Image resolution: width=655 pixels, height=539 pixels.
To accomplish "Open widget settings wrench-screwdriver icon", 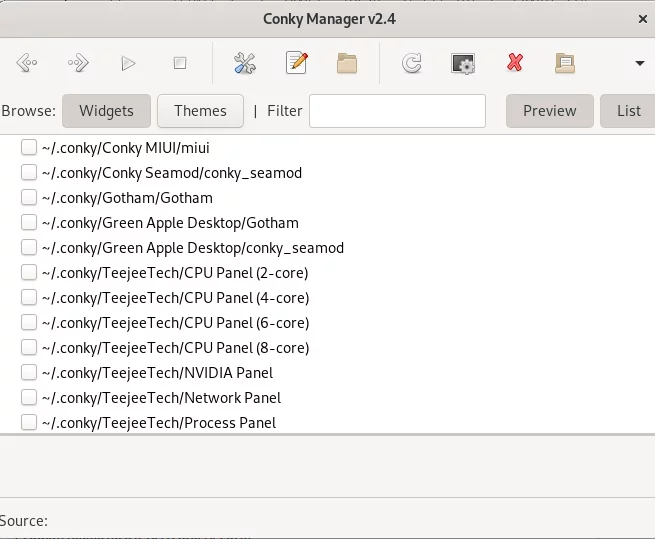I will pyautogui.click(x=245, y=63).
